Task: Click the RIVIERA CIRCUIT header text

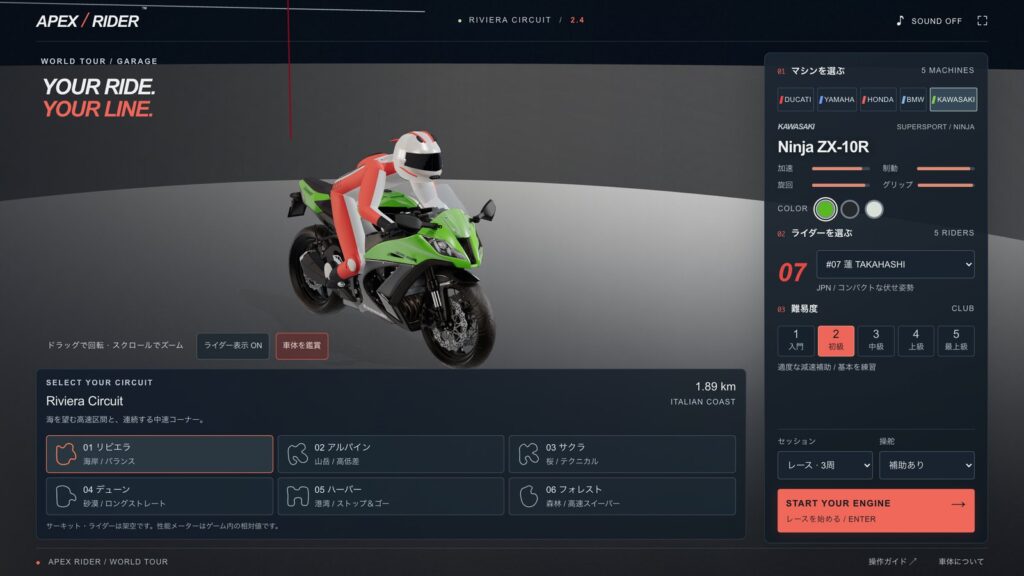Action: tap(509, 20)
